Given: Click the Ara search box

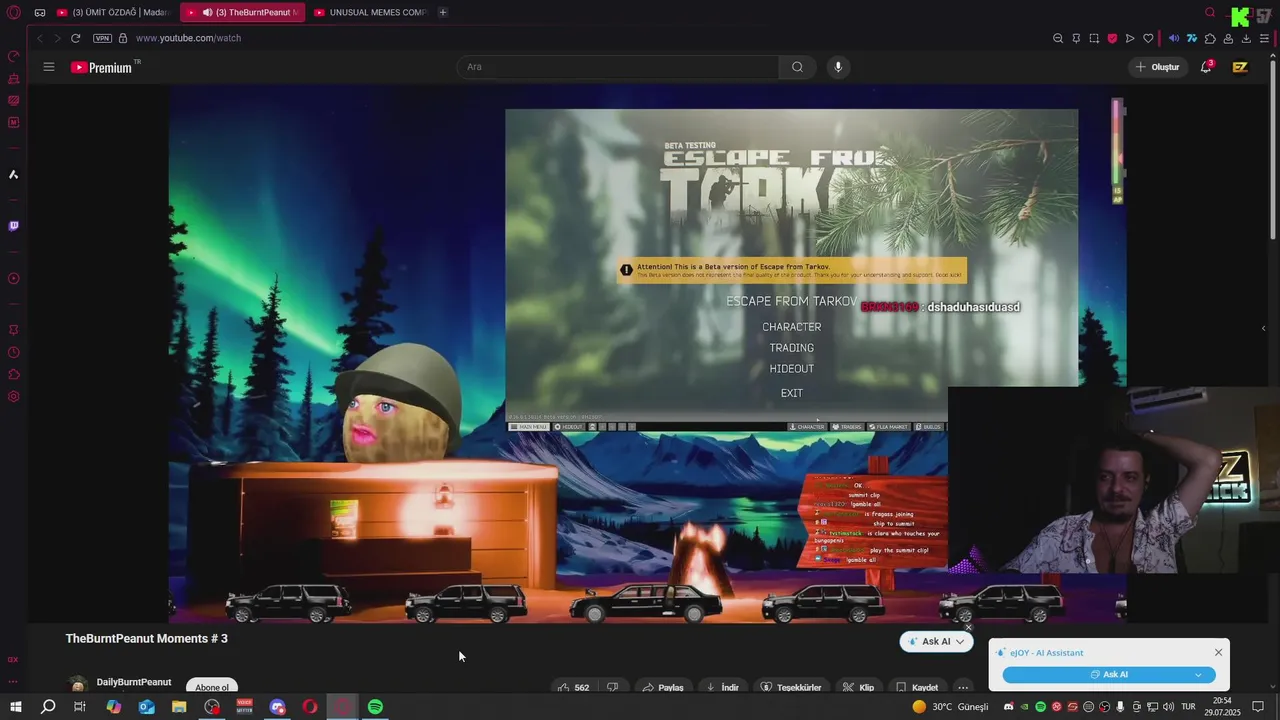Looking at the screenshot, I should click(618, 67).
